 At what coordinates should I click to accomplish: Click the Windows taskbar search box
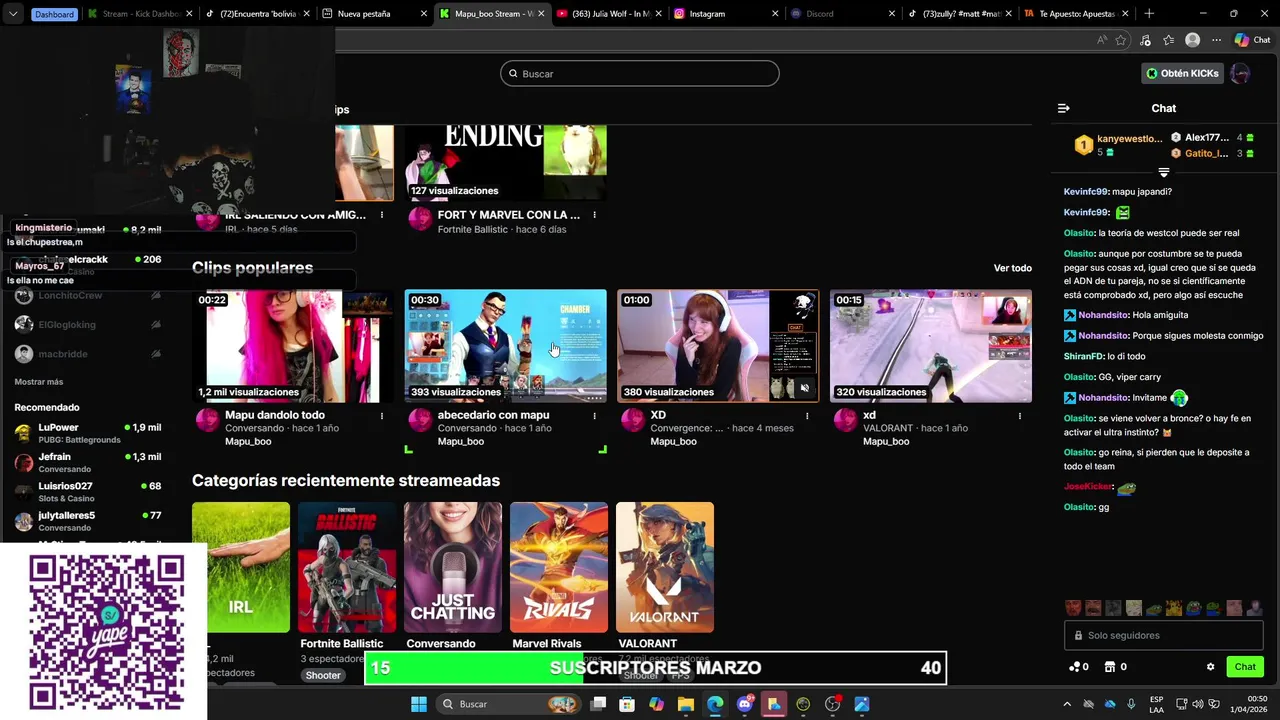510,704
